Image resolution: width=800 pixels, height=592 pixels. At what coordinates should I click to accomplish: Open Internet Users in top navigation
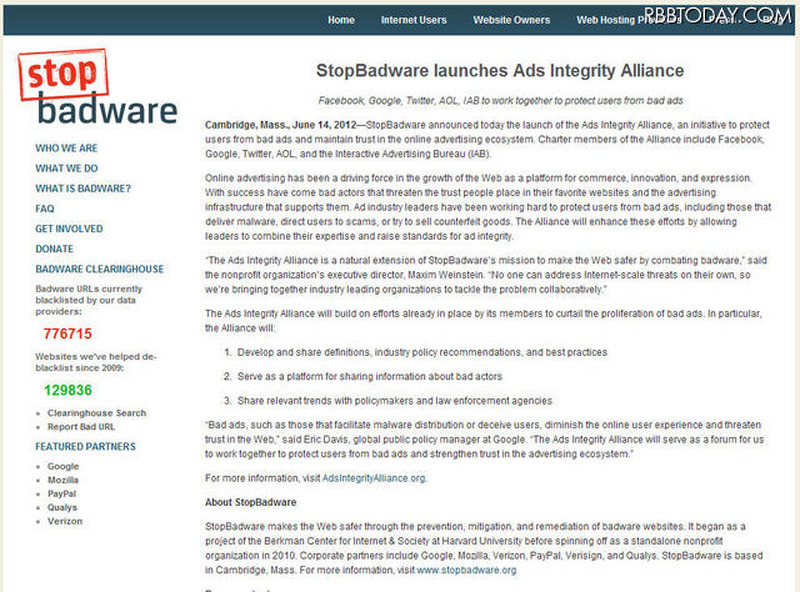pos(414,20)
